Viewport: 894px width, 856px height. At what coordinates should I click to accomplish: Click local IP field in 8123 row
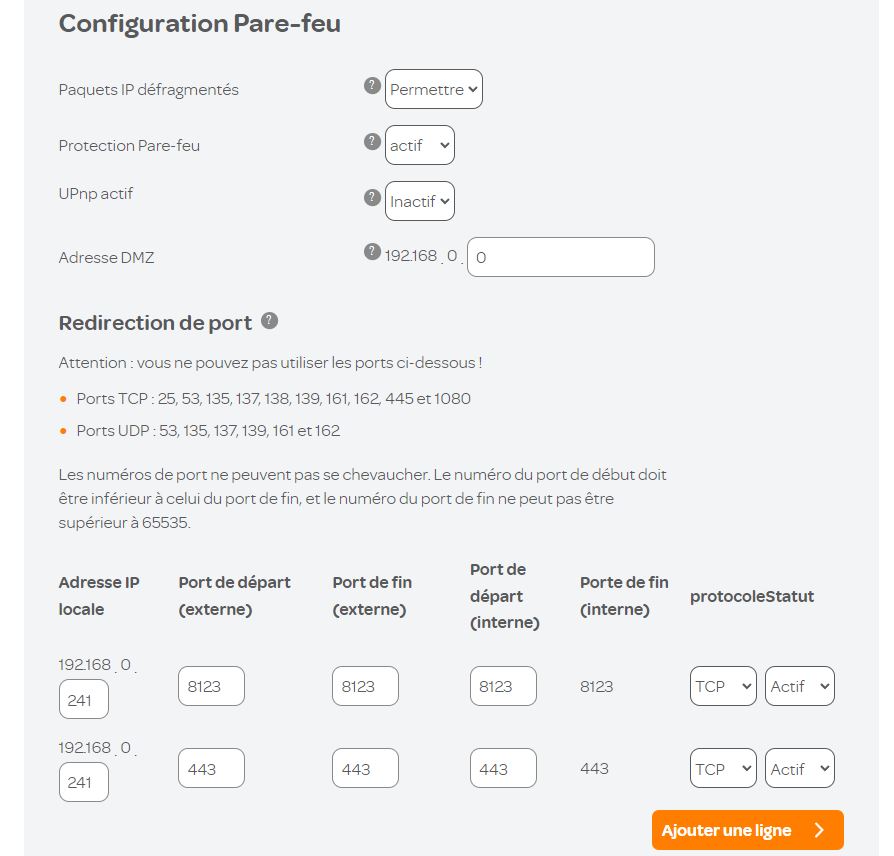pos(84,699)
